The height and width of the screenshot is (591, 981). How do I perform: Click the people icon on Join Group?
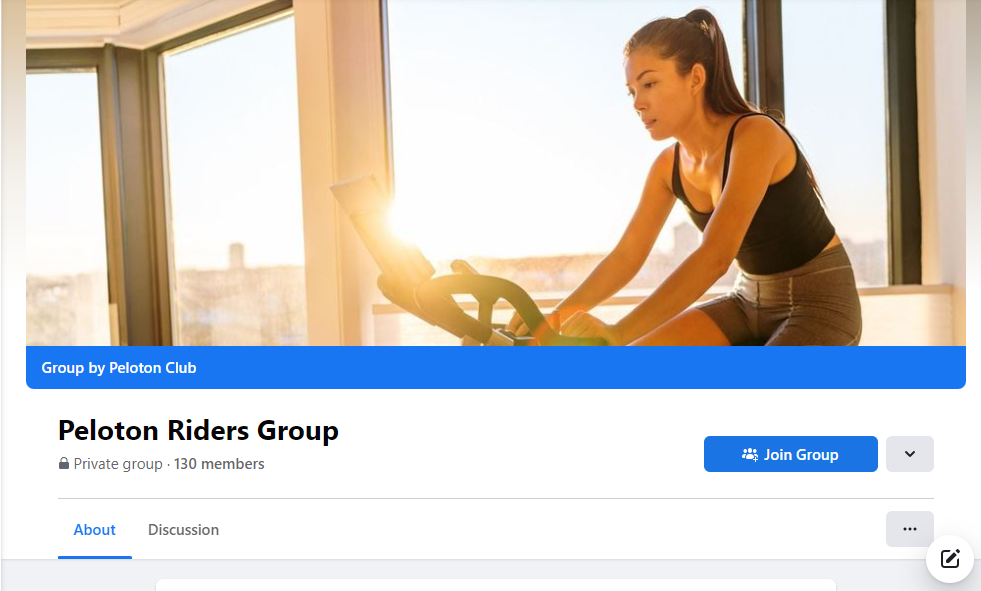750,455
